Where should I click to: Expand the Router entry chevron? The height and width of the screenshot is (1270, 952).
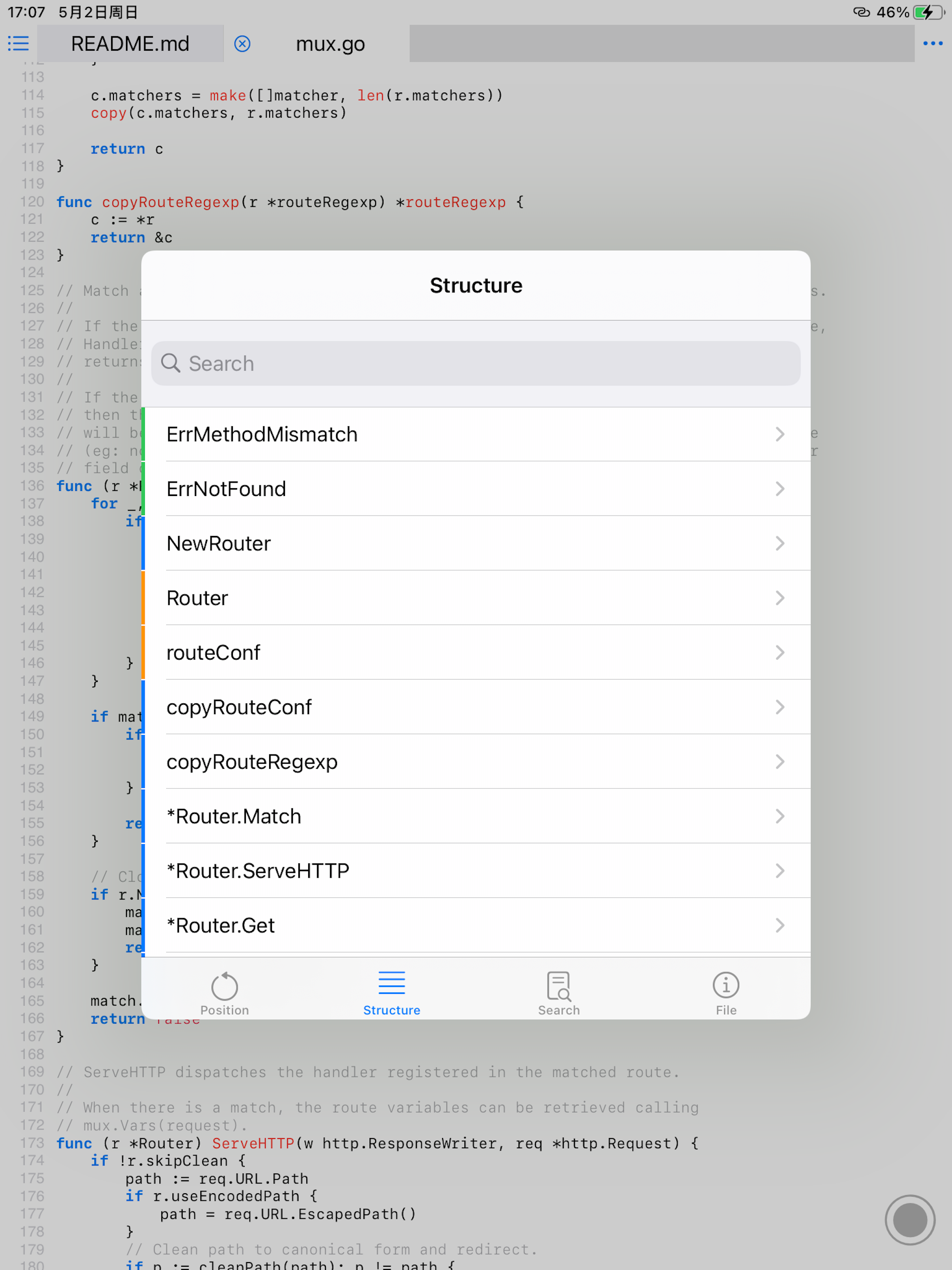779,598
